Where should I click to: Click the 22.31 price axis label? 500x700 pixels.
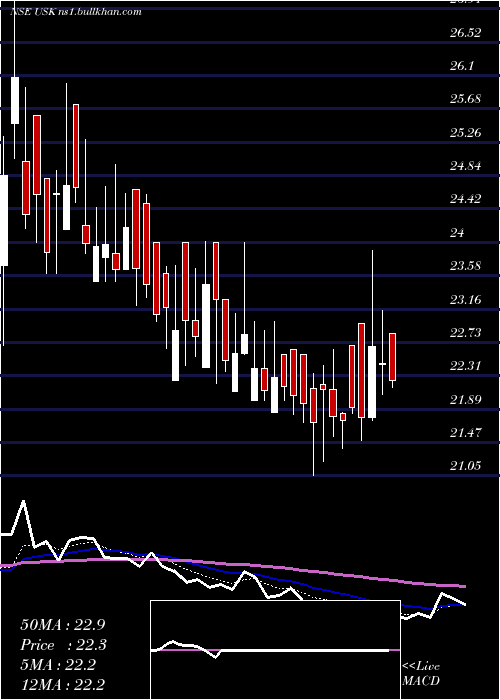point(466,366)
